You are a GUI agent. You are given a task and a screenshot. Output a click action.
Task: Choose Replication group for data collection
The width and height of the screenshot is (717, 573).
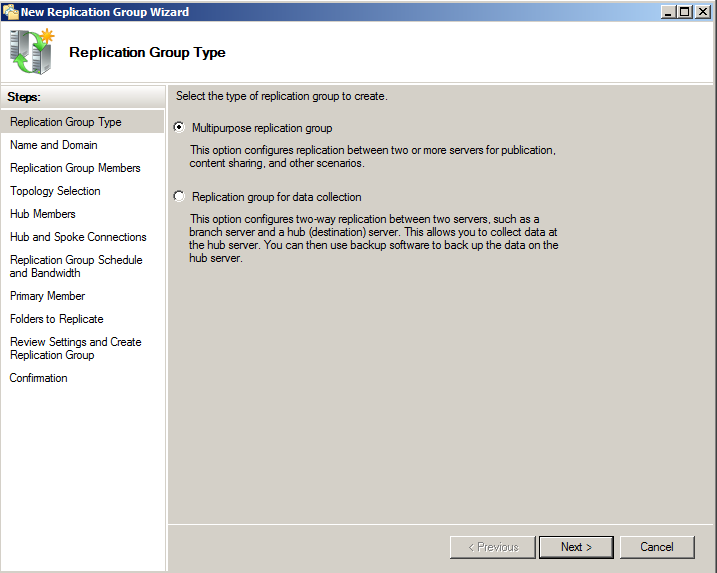click(179, 197)
